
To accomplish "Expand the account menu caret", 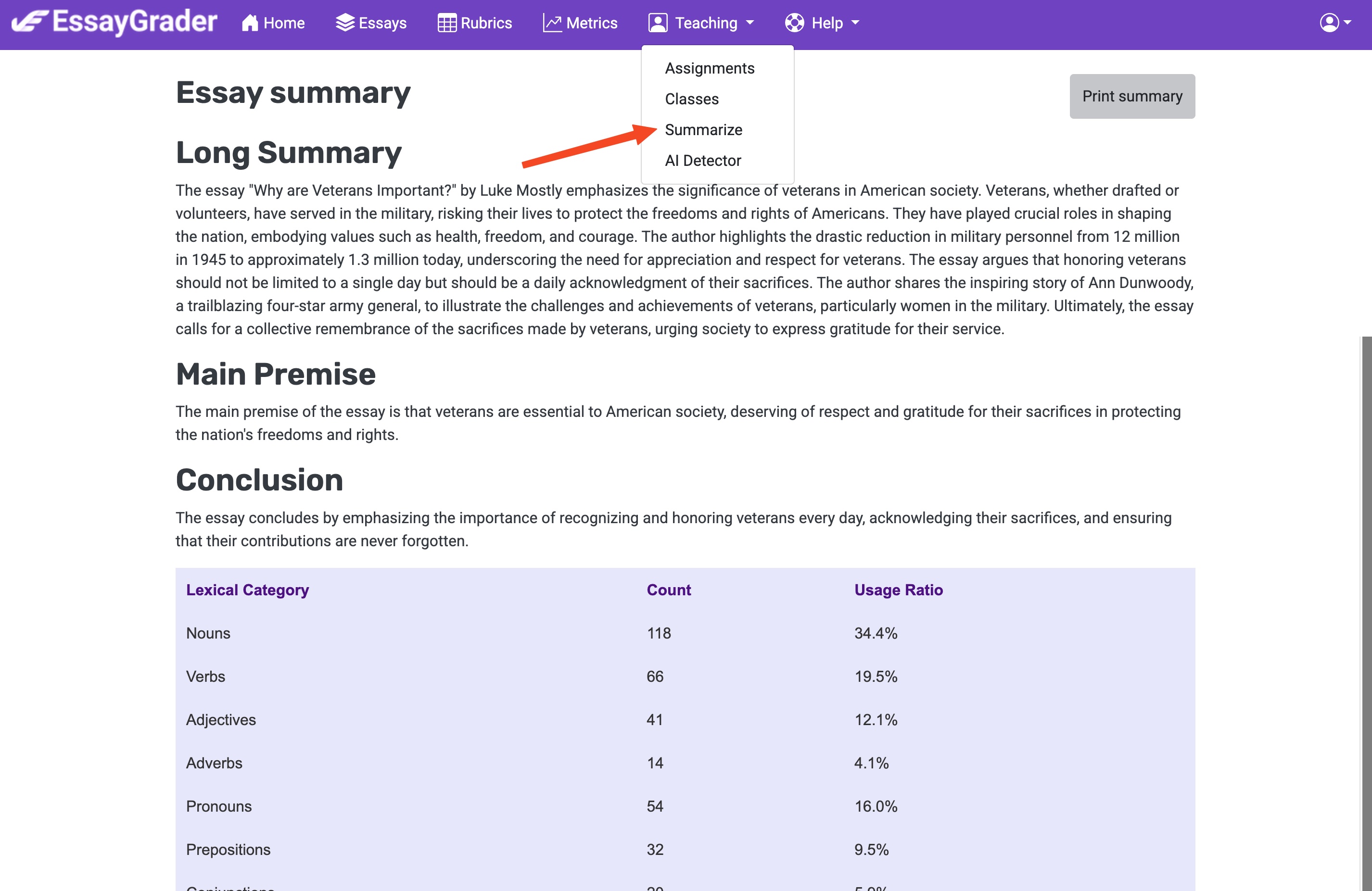I will [1347, 23].
